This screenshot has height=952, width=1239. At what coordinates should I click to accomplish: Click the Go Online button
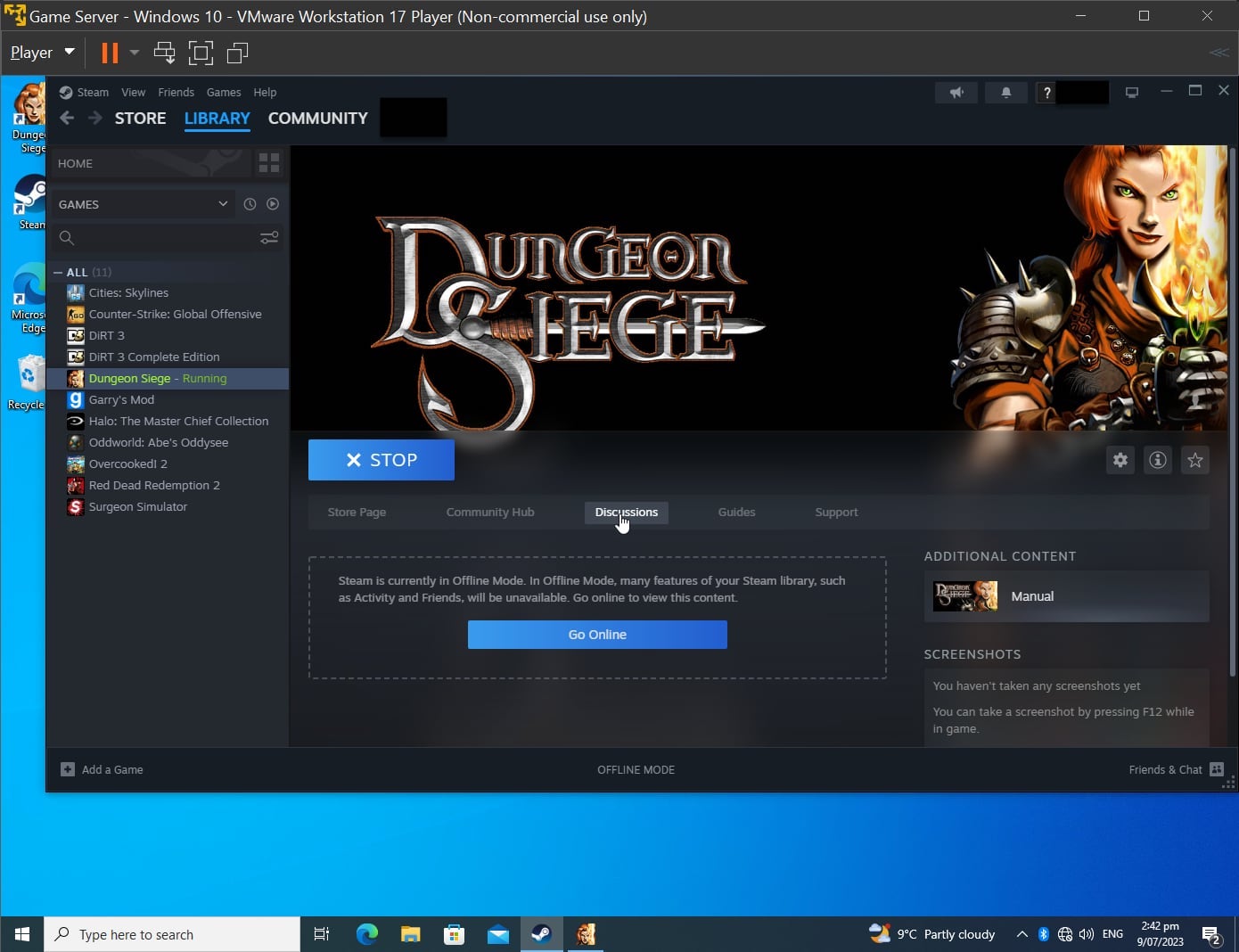[597, 635]
